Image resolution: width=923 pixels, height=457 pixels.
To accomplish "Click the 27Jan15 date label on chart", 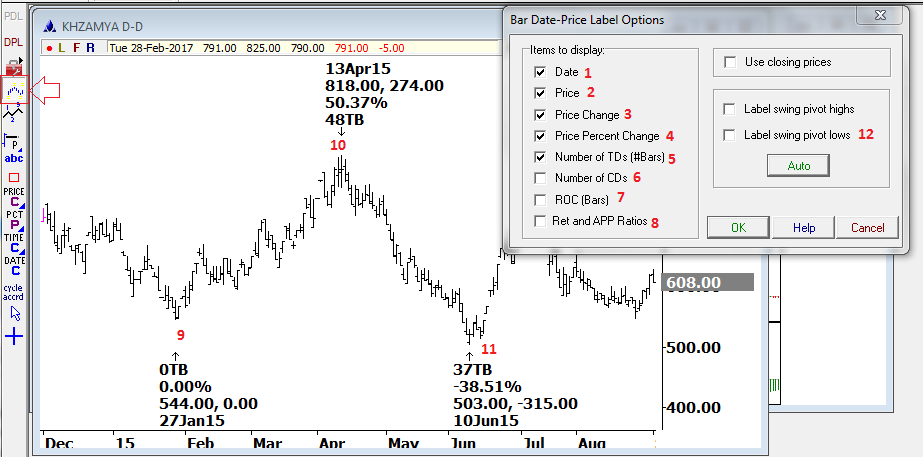I will pyautogui.click(x=192, y=420).
